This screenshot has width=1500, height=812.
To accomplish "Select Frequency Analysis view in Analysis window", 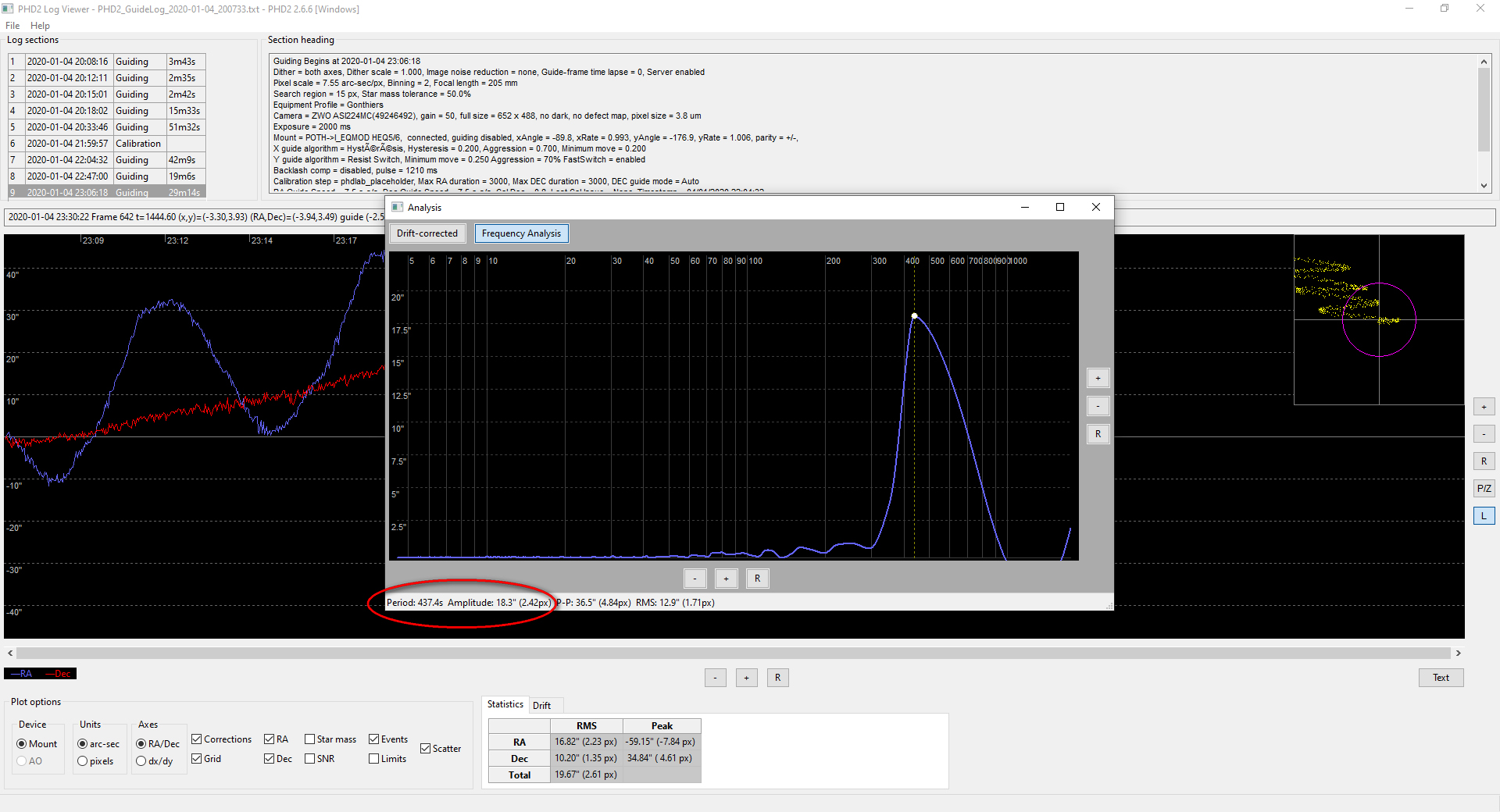I will tap(521, 233).
